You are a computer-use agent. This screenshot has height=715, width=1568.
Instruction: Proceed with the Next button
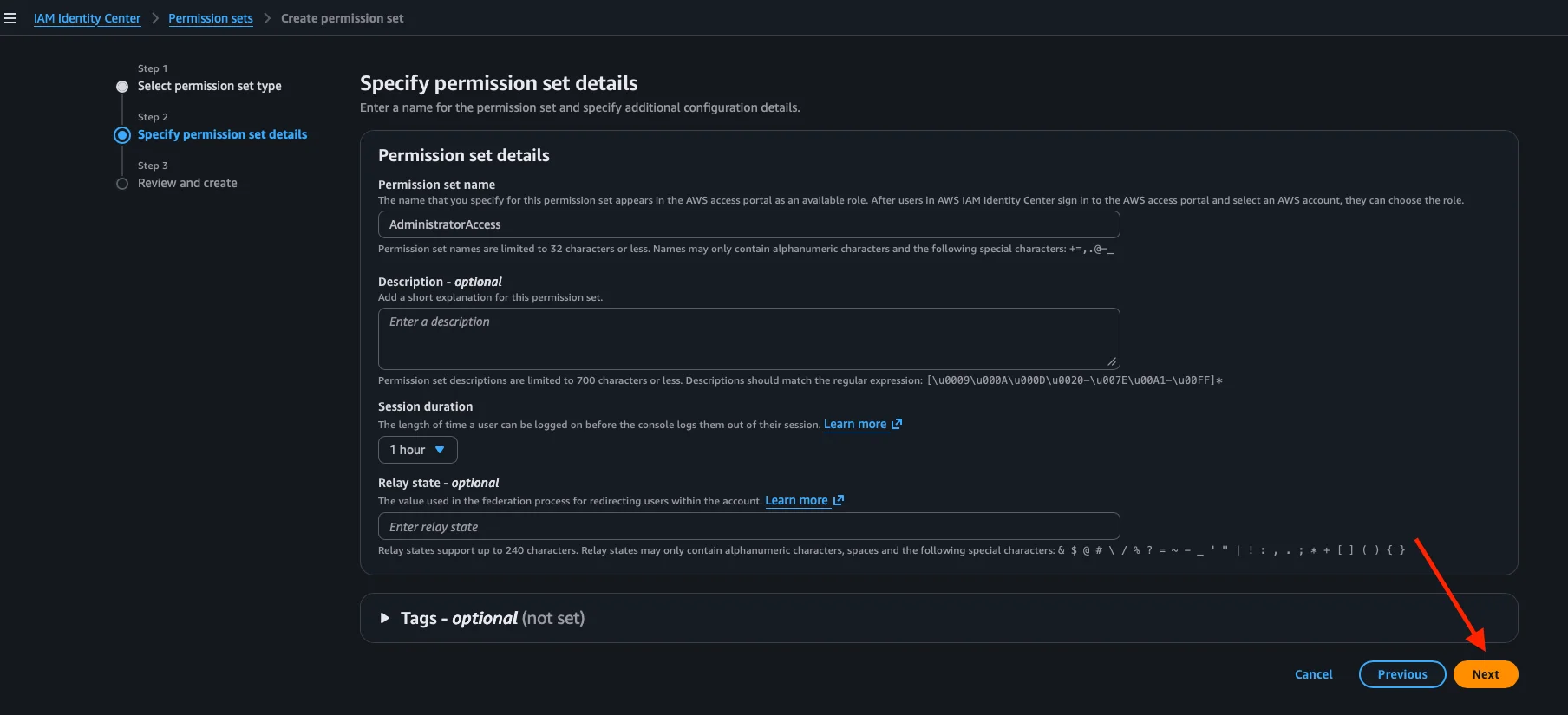click(x=1486, y=674)
